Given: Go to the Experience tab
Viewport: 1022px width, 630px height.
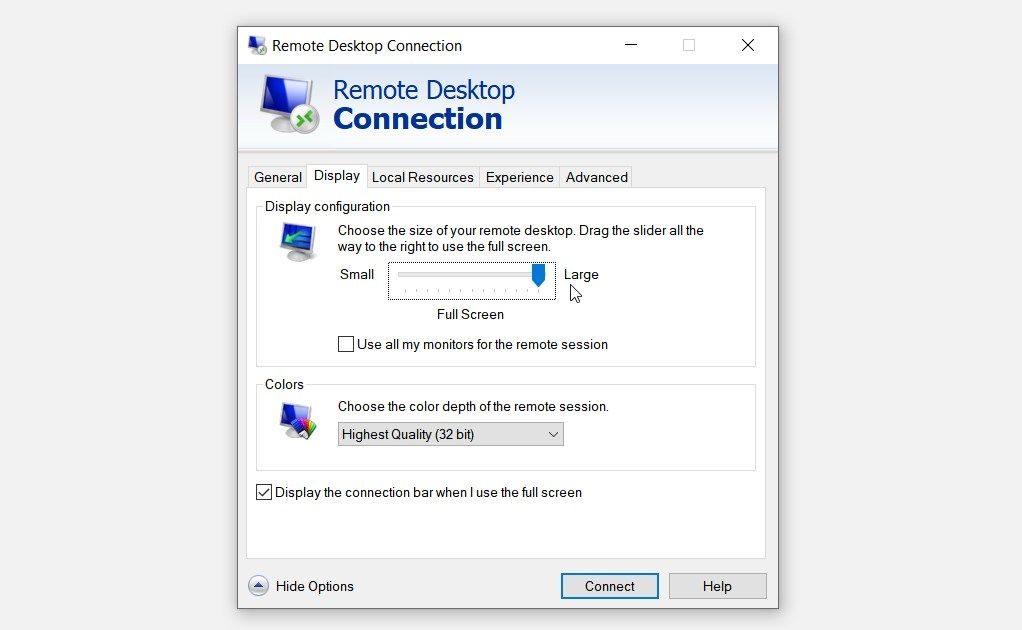Looking at the screenshot, I should [519, 177].
